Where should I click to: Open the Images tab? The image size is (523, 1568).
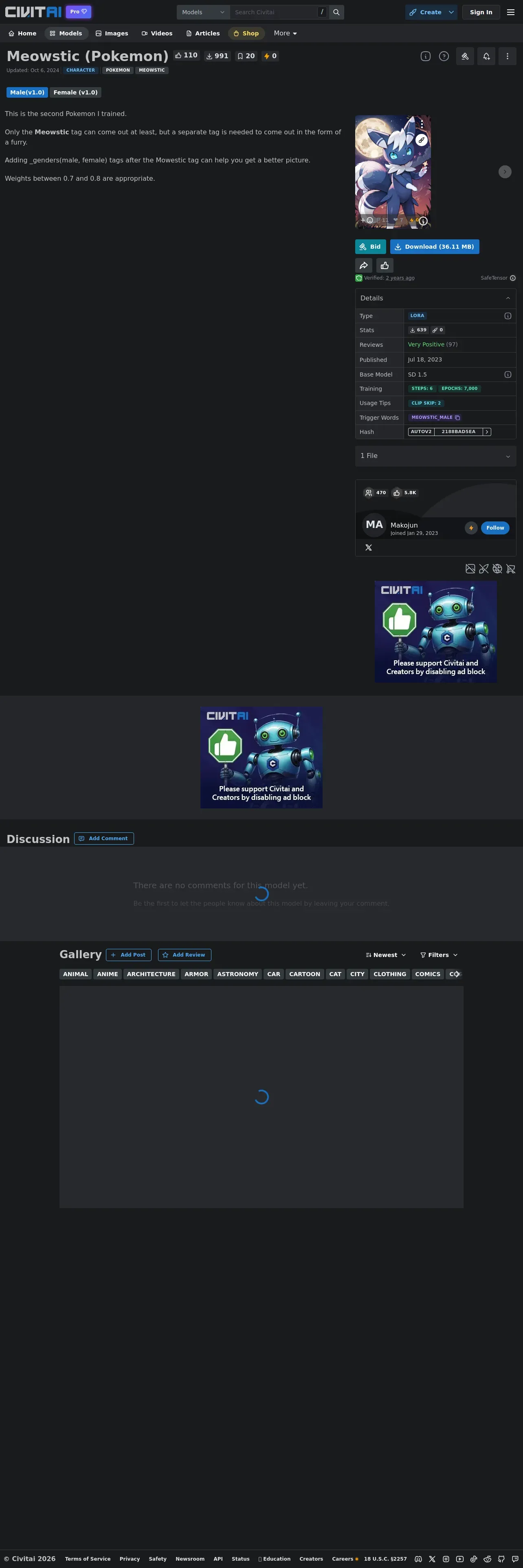click(x=112, y=33)
